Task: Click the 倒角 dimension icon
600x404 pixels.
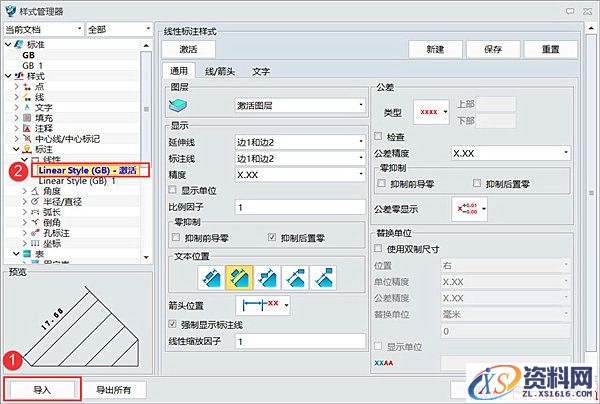Action: click(x=35, y=222)
